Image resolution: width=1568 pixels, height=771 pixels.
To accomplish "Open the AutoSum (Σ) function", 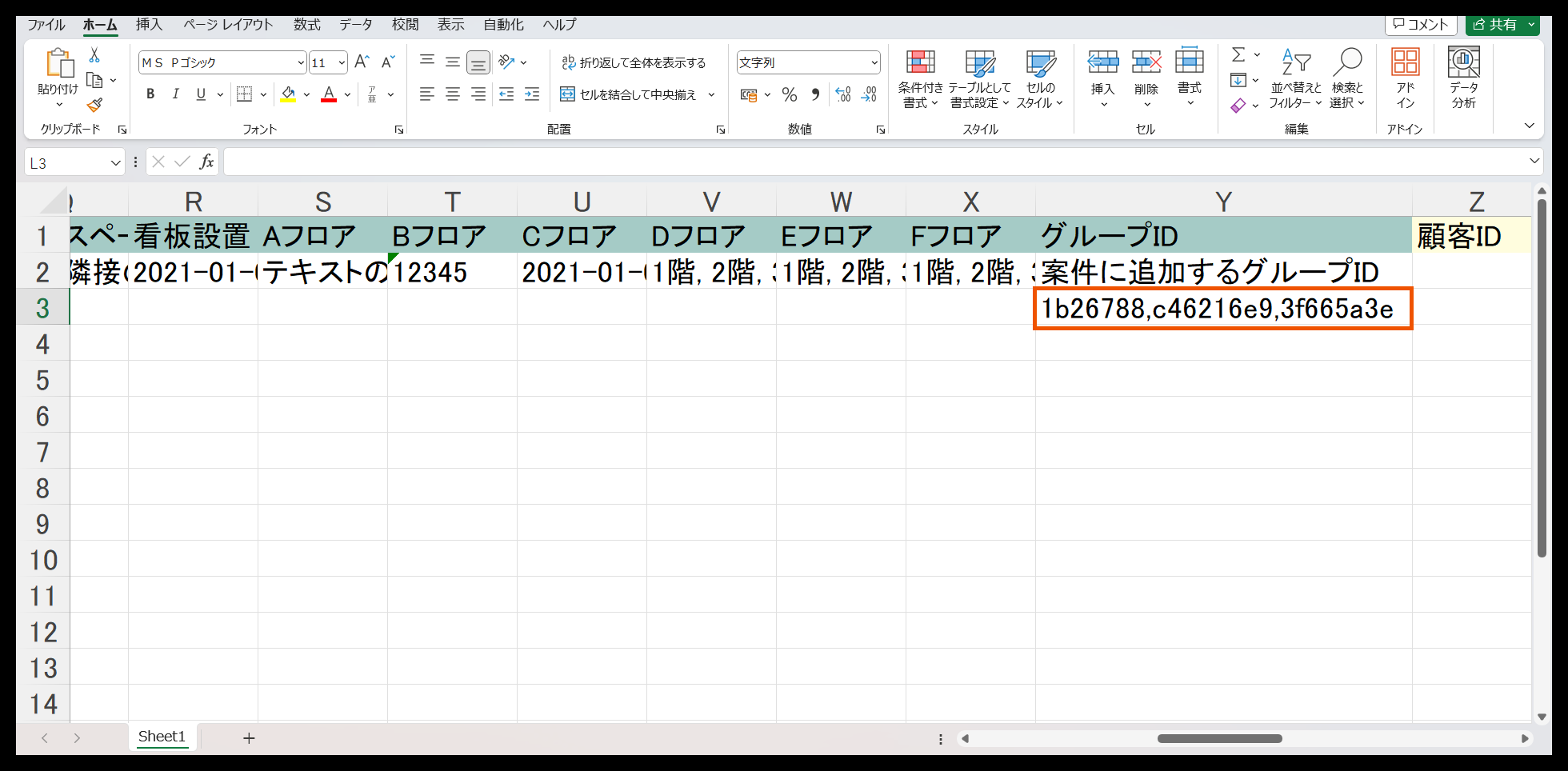I will click(x=1238, y=54).
